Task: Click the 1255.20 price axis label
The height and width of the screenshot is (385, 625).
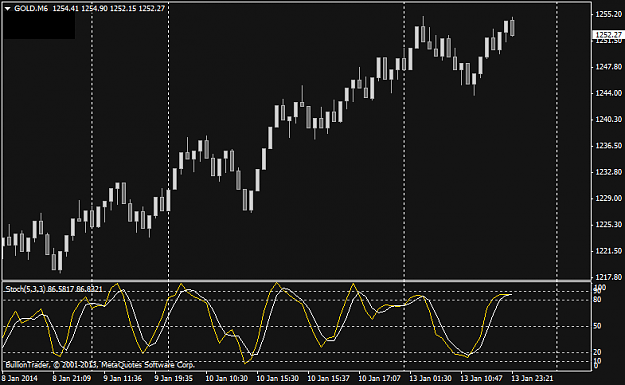Action: coord(608,14)
